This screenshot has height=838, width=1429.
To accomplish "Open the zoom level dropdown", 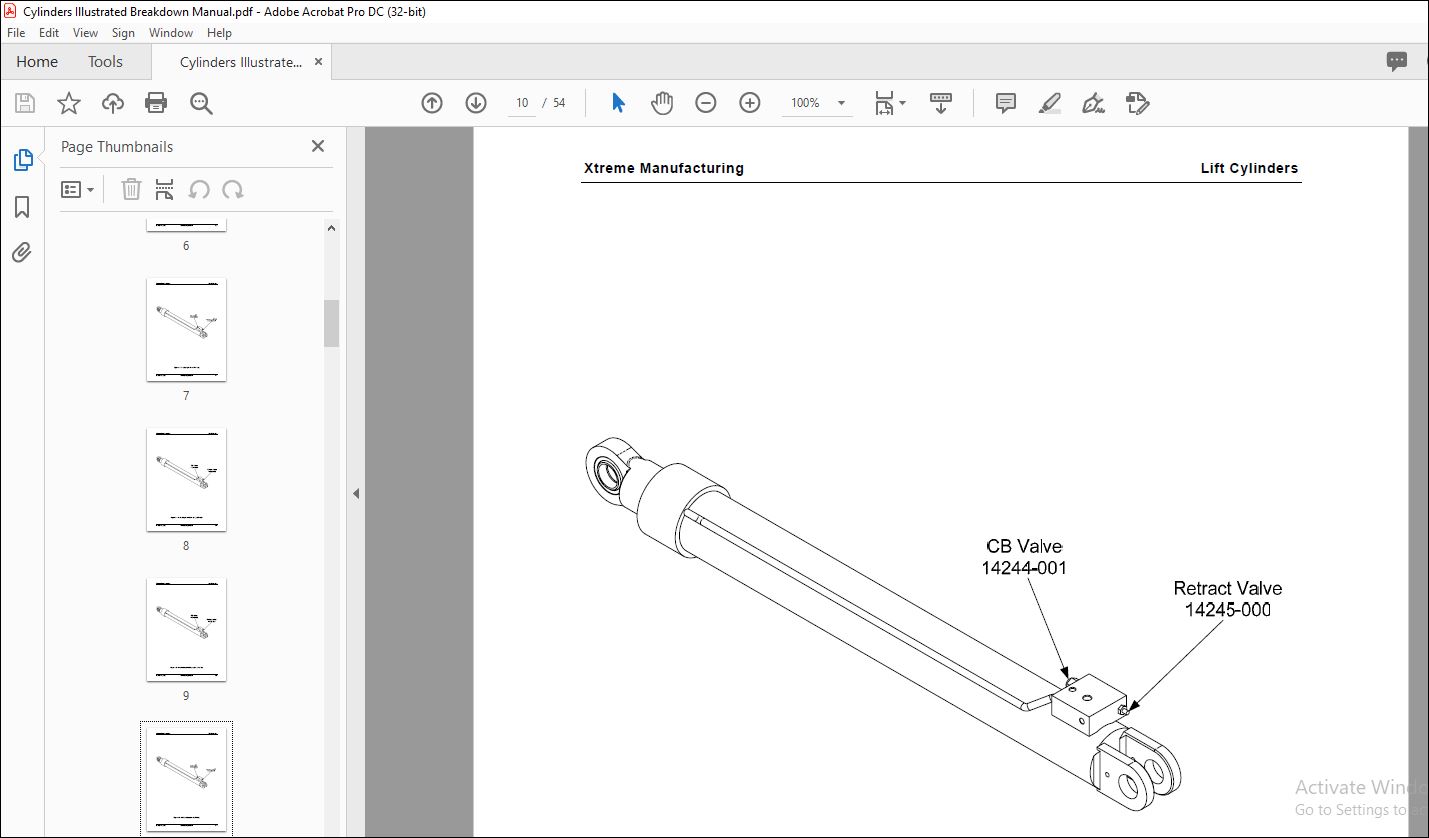I will pyautogui.click(x=841, y=103).
